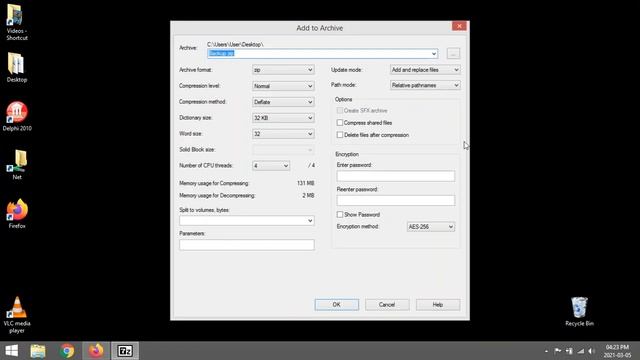The width and height of the screenshot is (640, 360).
Task: Switch to Firefox in the taskbar
Action: pos(96,351)
